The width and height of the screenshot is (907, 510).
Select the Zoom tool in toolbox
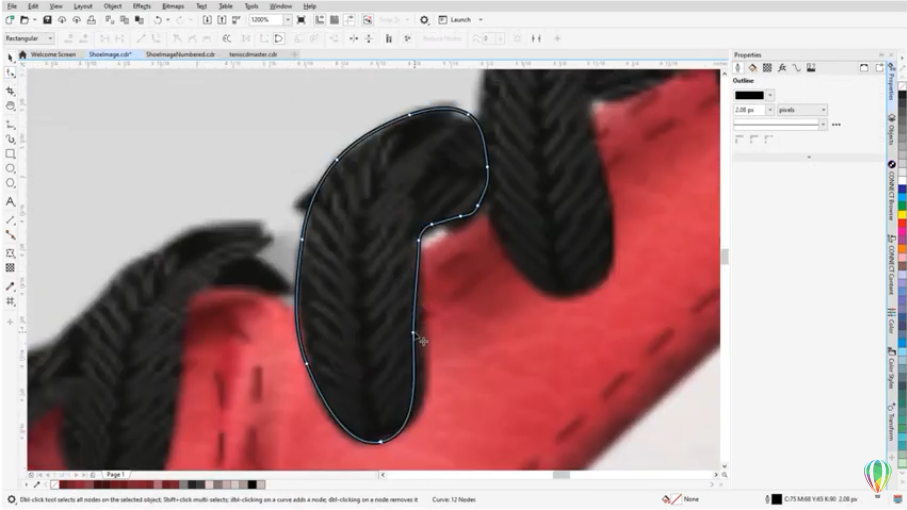click(x=11, y=105)
